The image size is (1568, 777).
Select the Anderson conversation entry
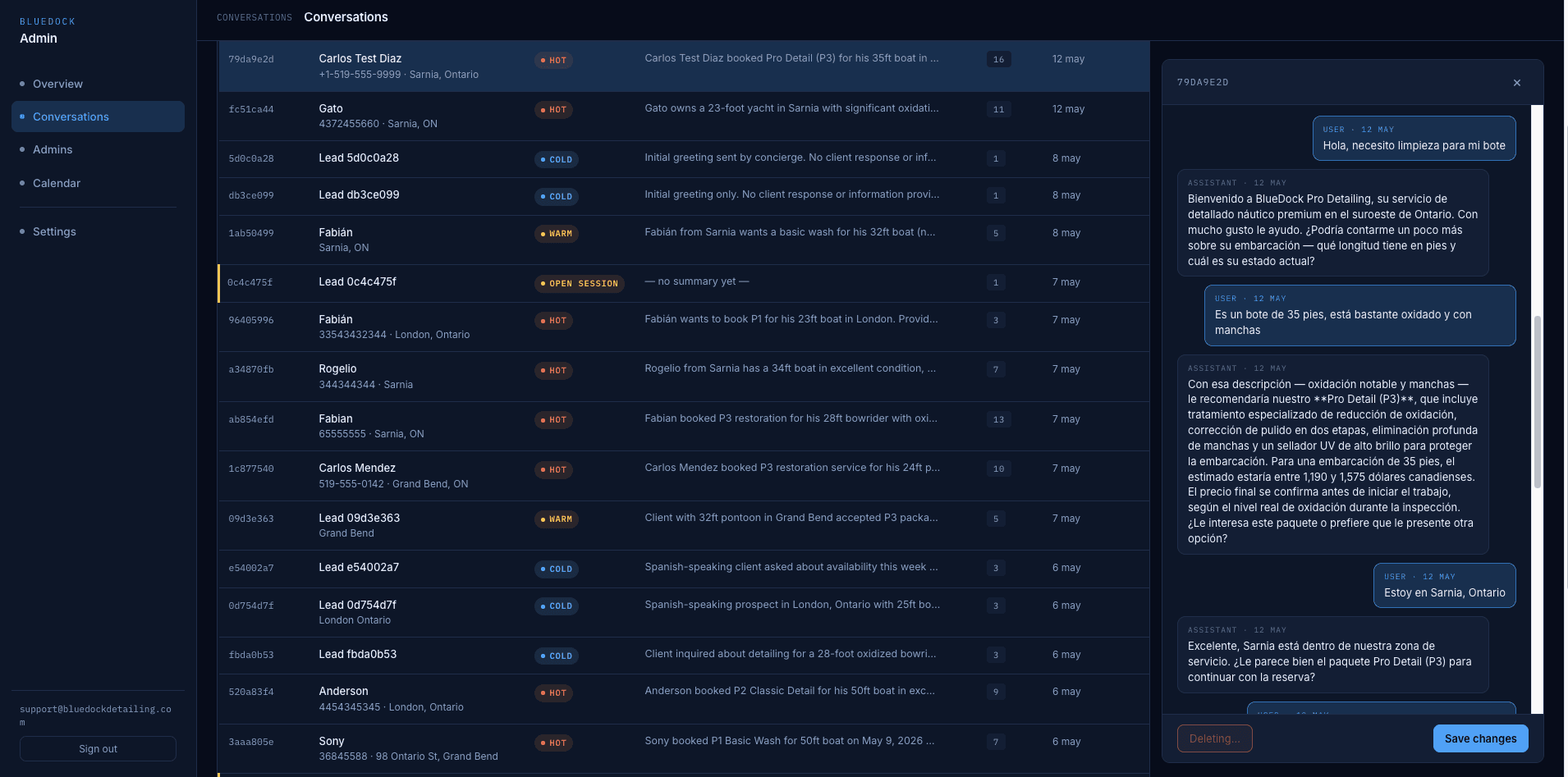click(683, 699)
